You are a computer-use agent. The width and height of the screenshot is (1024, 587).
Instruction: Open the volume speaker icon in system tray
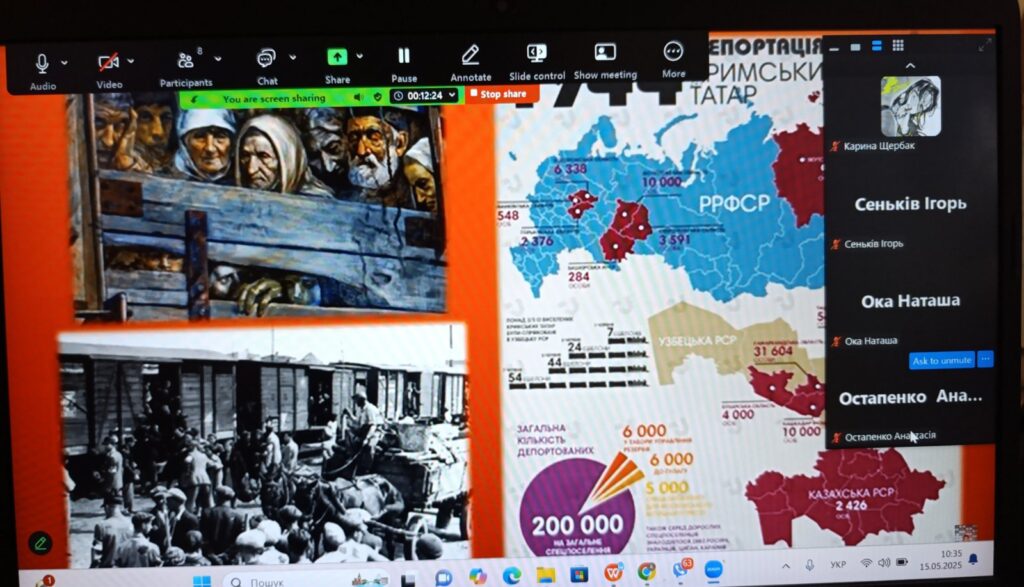pyautogui.click(x=884, y=562)
